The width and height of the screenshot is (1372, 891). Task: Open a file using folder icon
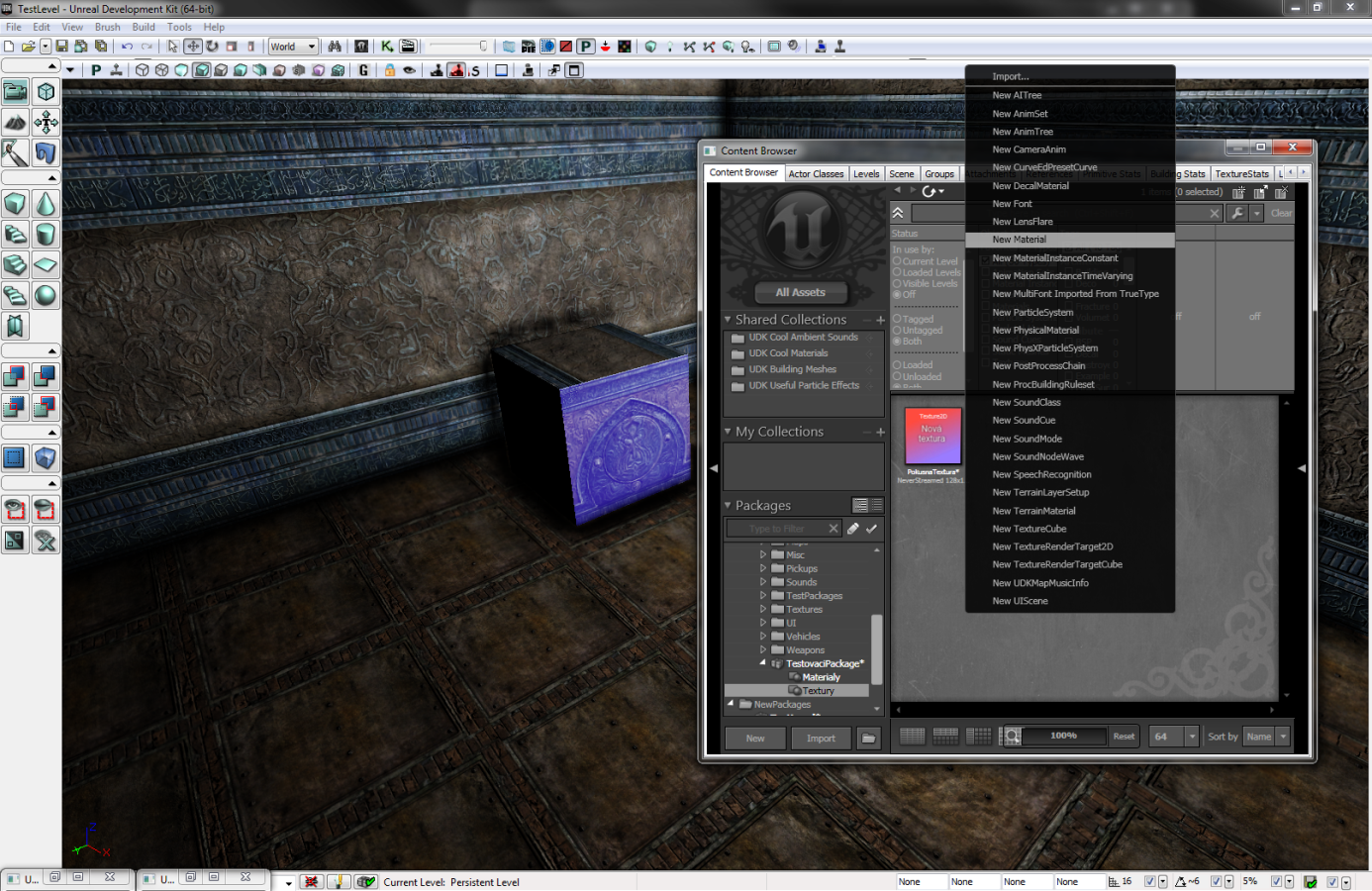(x=28, y=47)
